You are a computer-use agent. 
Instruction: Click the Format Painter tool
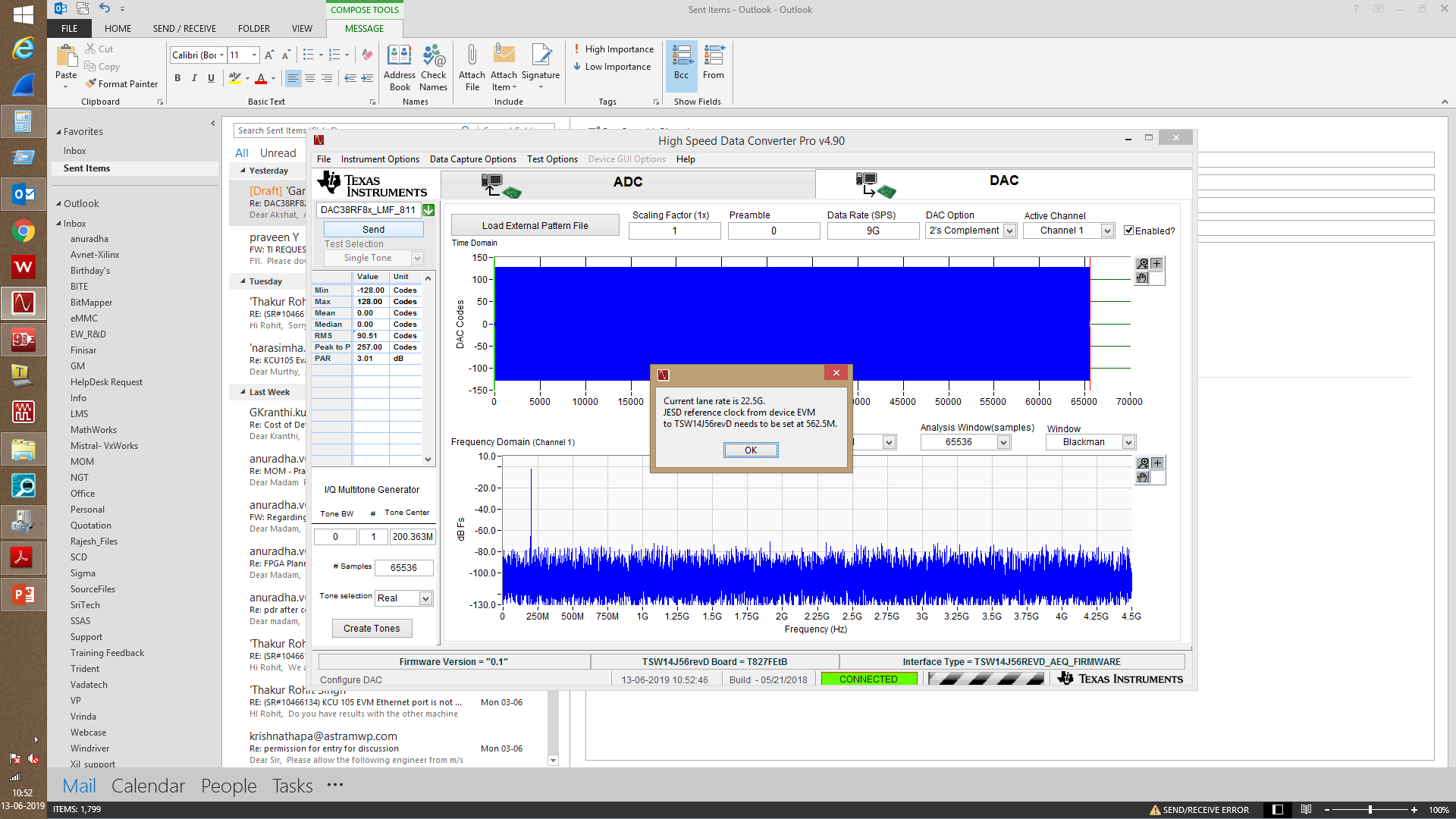121,84
